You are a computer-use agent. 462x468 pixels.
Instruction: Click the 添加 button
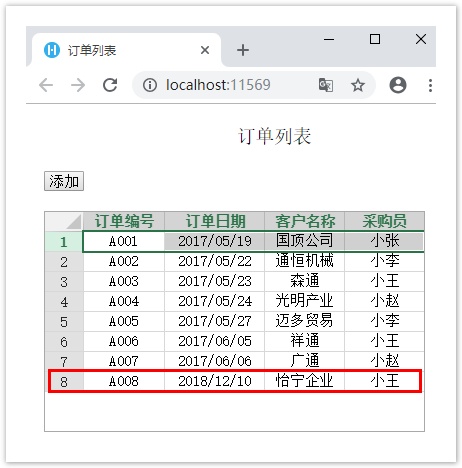[64, 181]
